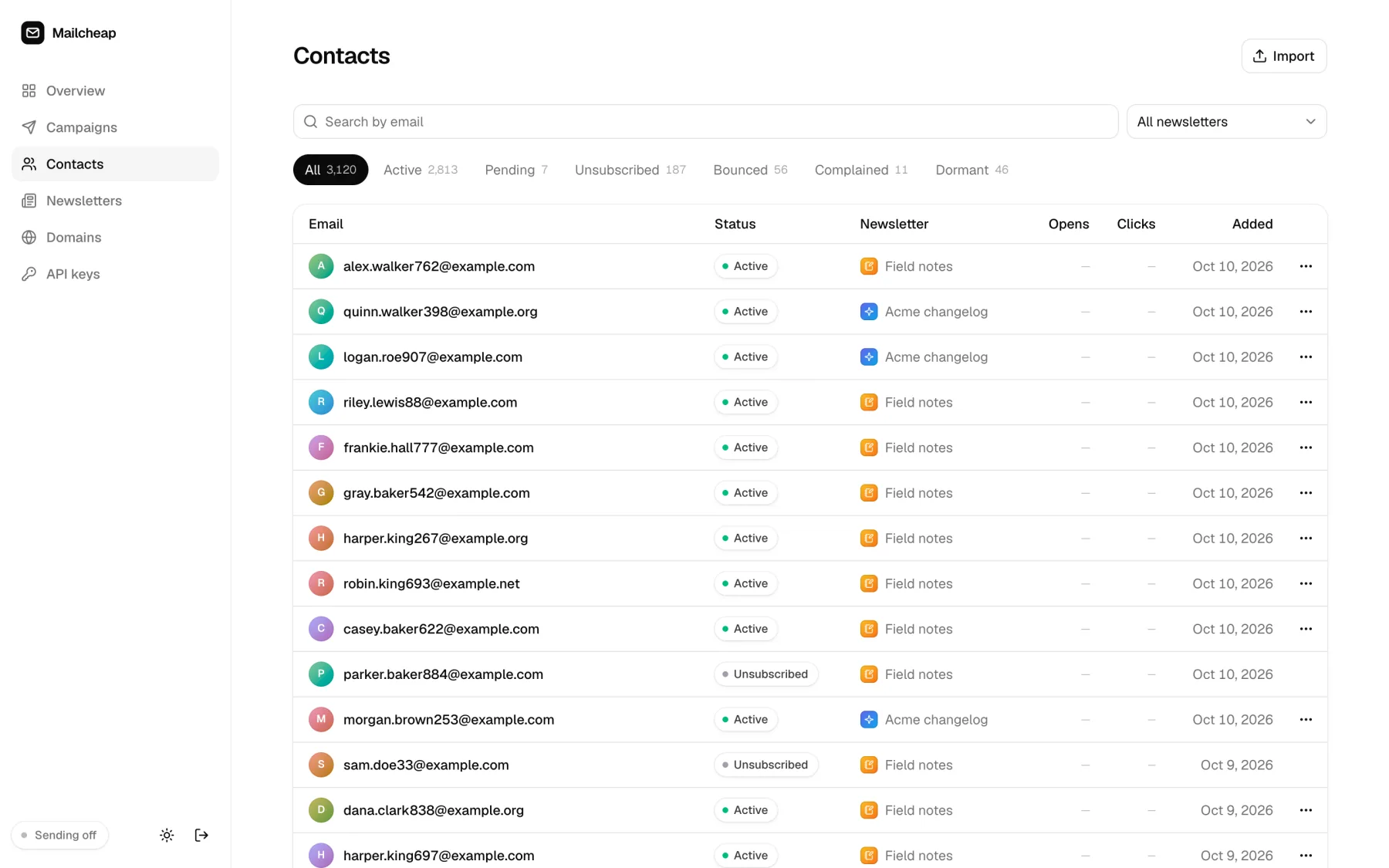Open Domains in the sidebar
This screenshot has height=868, width=1389.
[116, 238]
